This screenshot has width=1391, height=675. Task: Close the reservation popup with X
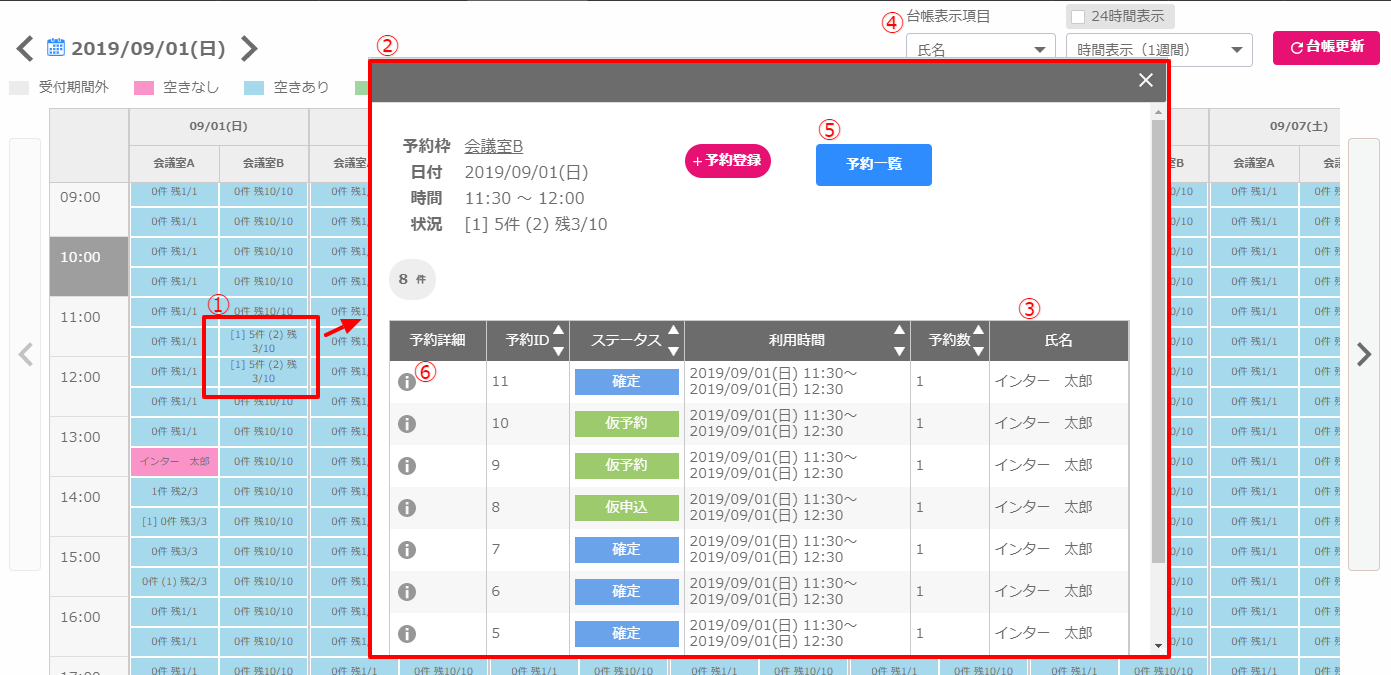click(1146, 81)
